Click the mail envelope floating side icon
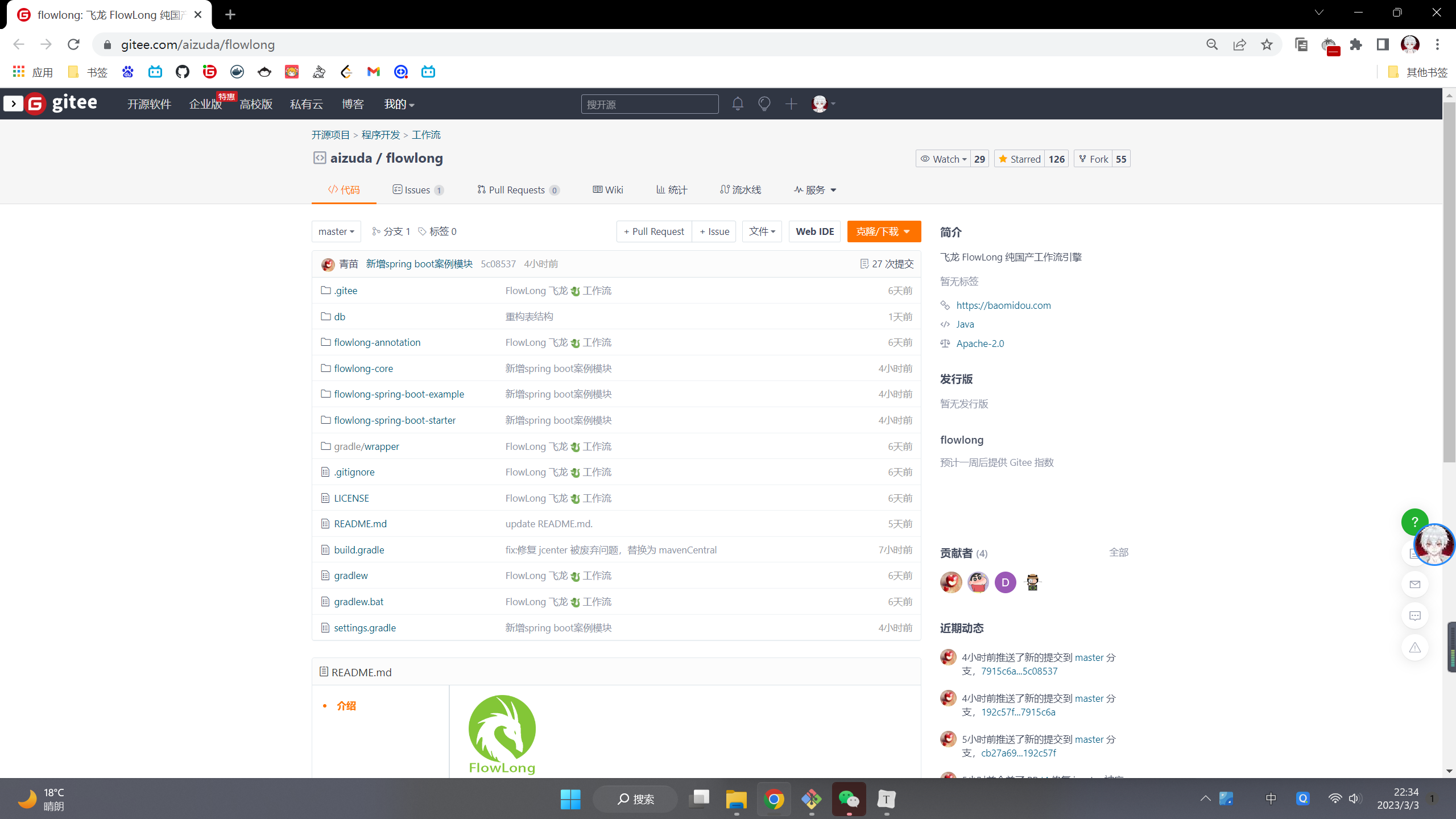The width and height of the screenshot is (1456, 819). (x=1415, y=585)
